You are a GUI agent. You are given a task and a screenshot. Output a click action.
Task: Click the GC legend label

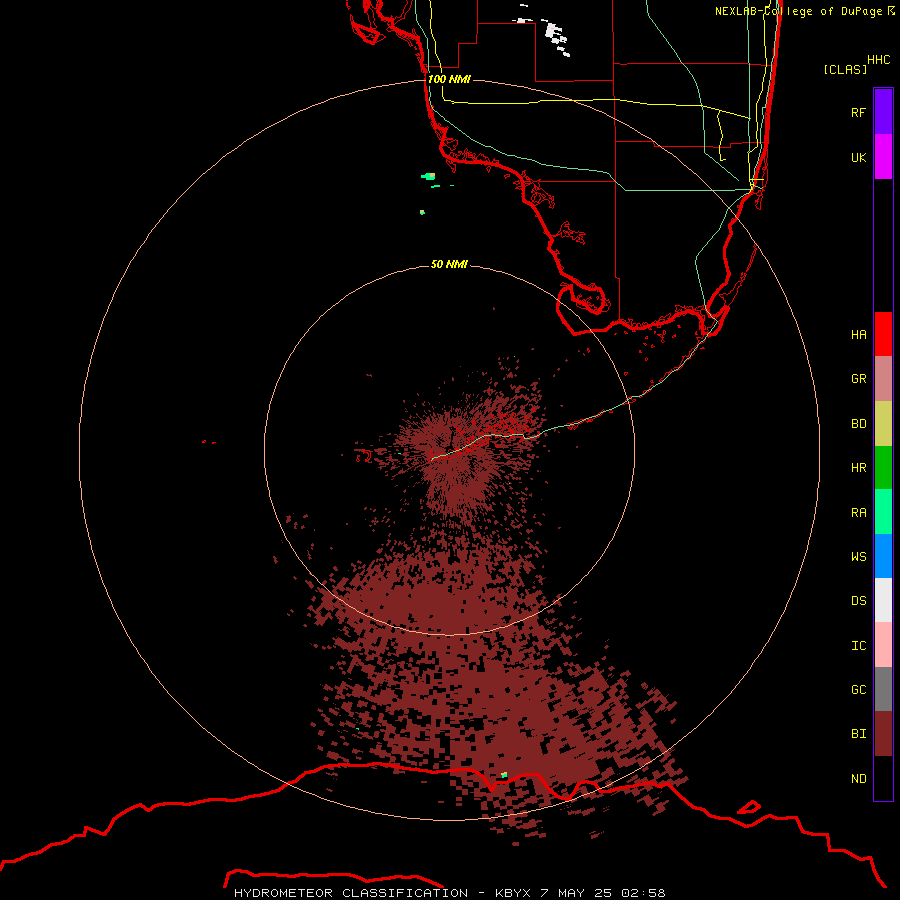[858, 689]
